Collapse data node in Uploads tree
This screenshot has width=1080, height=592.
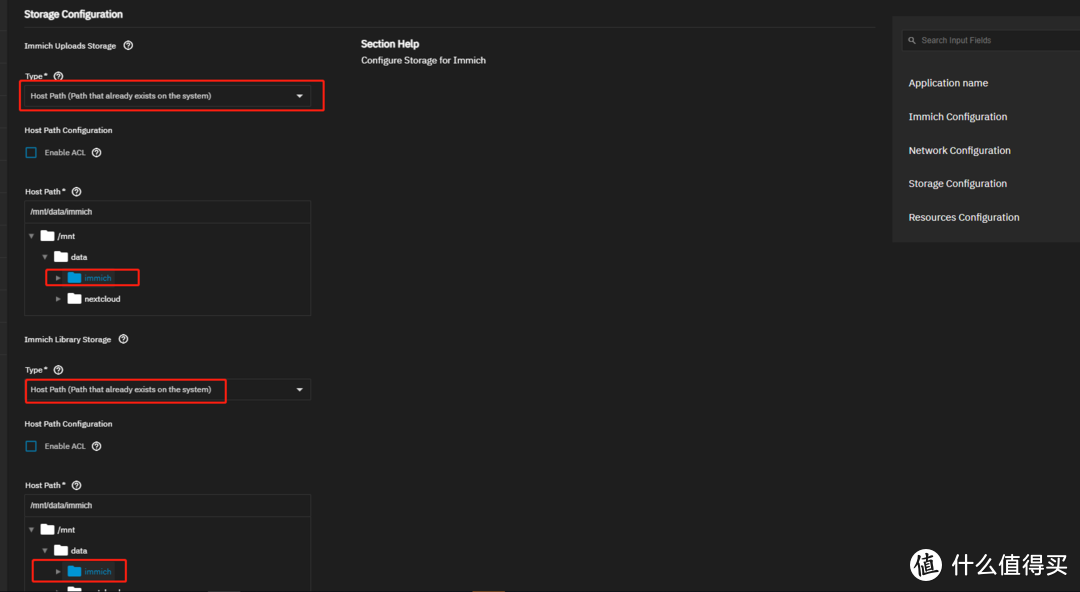[45, 257]
